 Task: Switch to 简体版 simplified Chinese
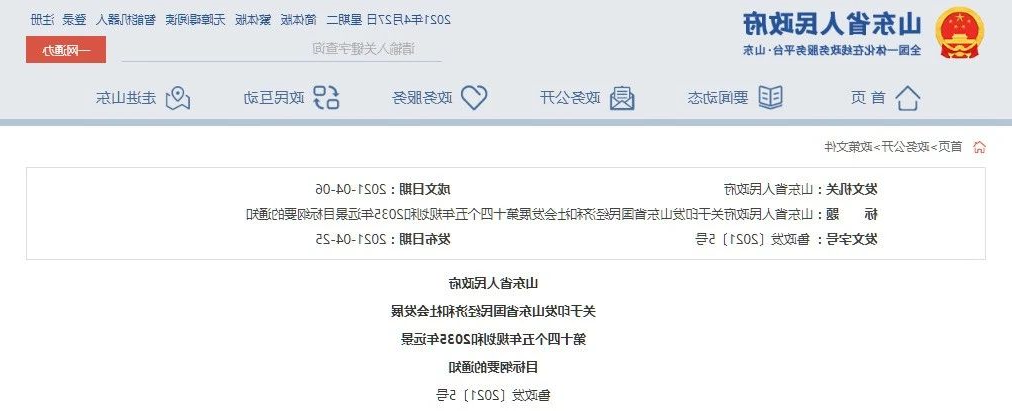click(x=299, y=19)
